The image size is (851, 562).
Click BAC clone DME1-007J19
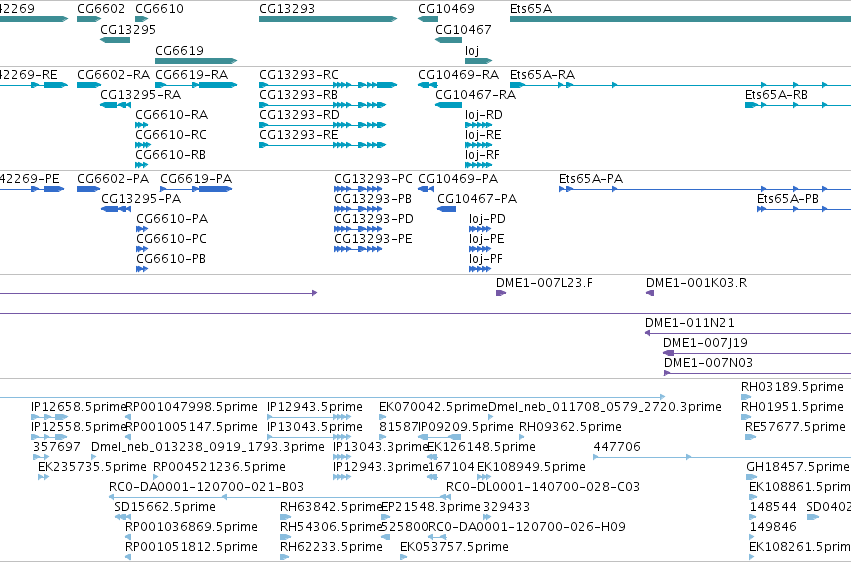757,354
